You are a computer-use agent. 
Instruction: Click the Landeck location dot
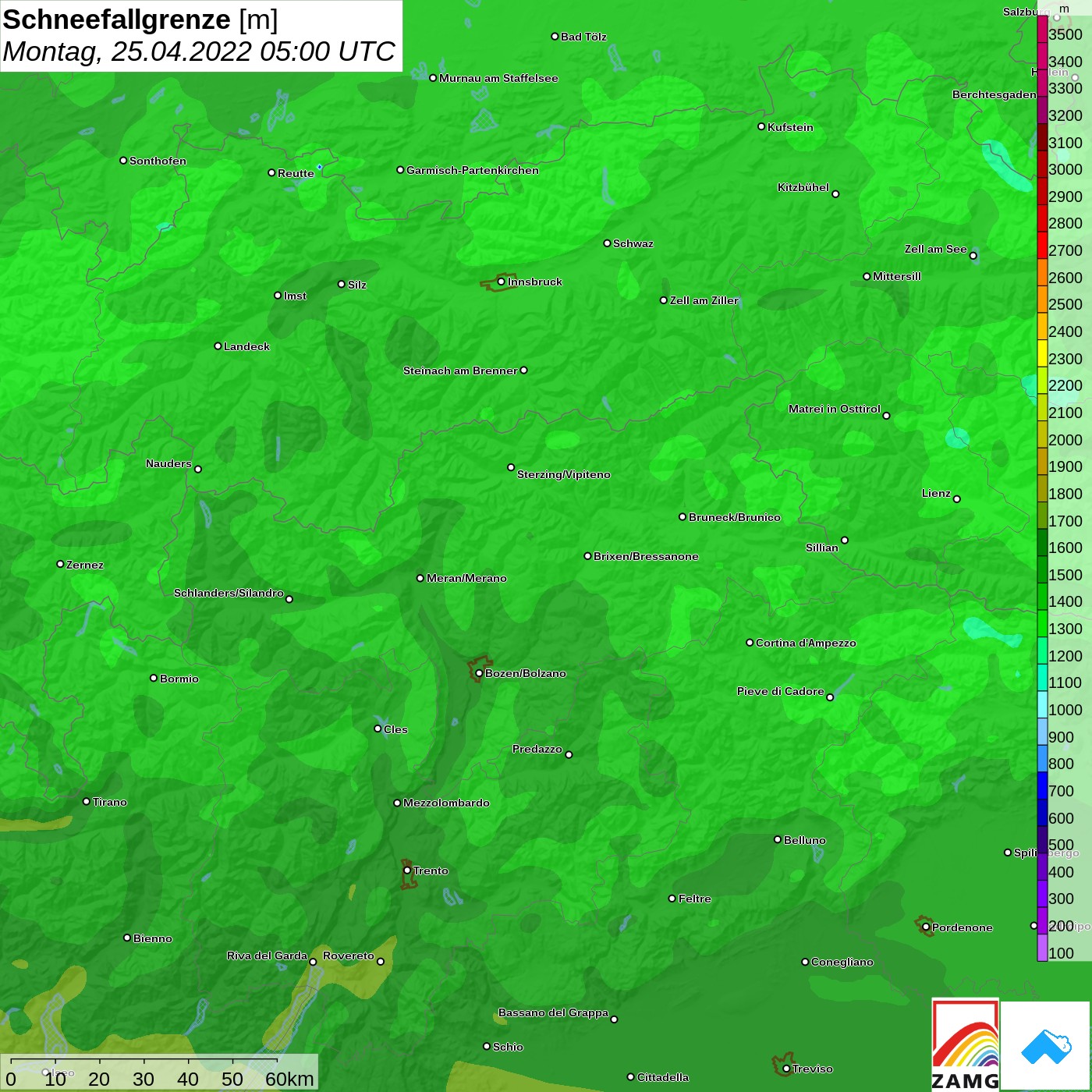(x=218, y=346)
